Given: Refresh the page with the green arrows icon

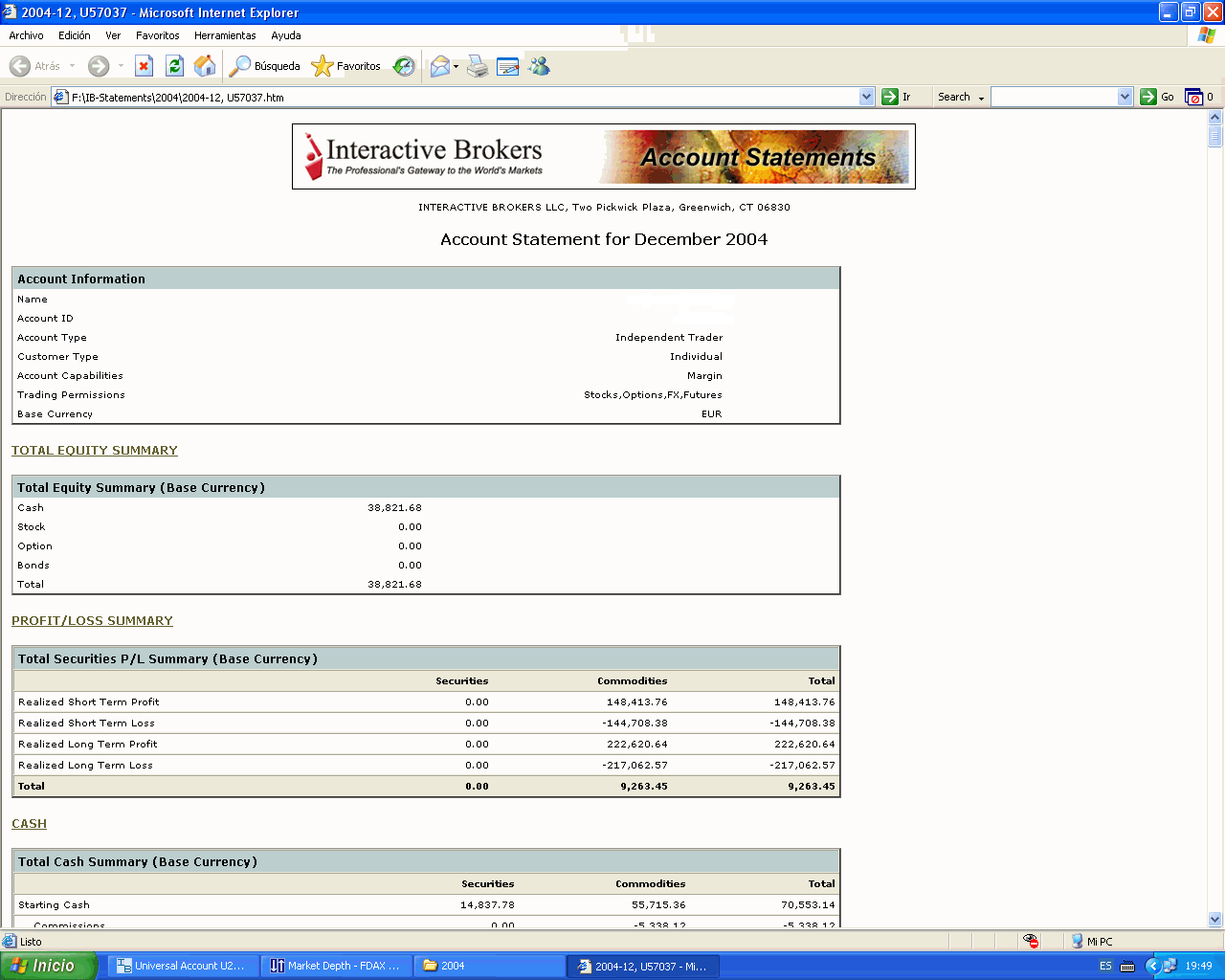Looking at the screenshot, I should pos(174,66).
